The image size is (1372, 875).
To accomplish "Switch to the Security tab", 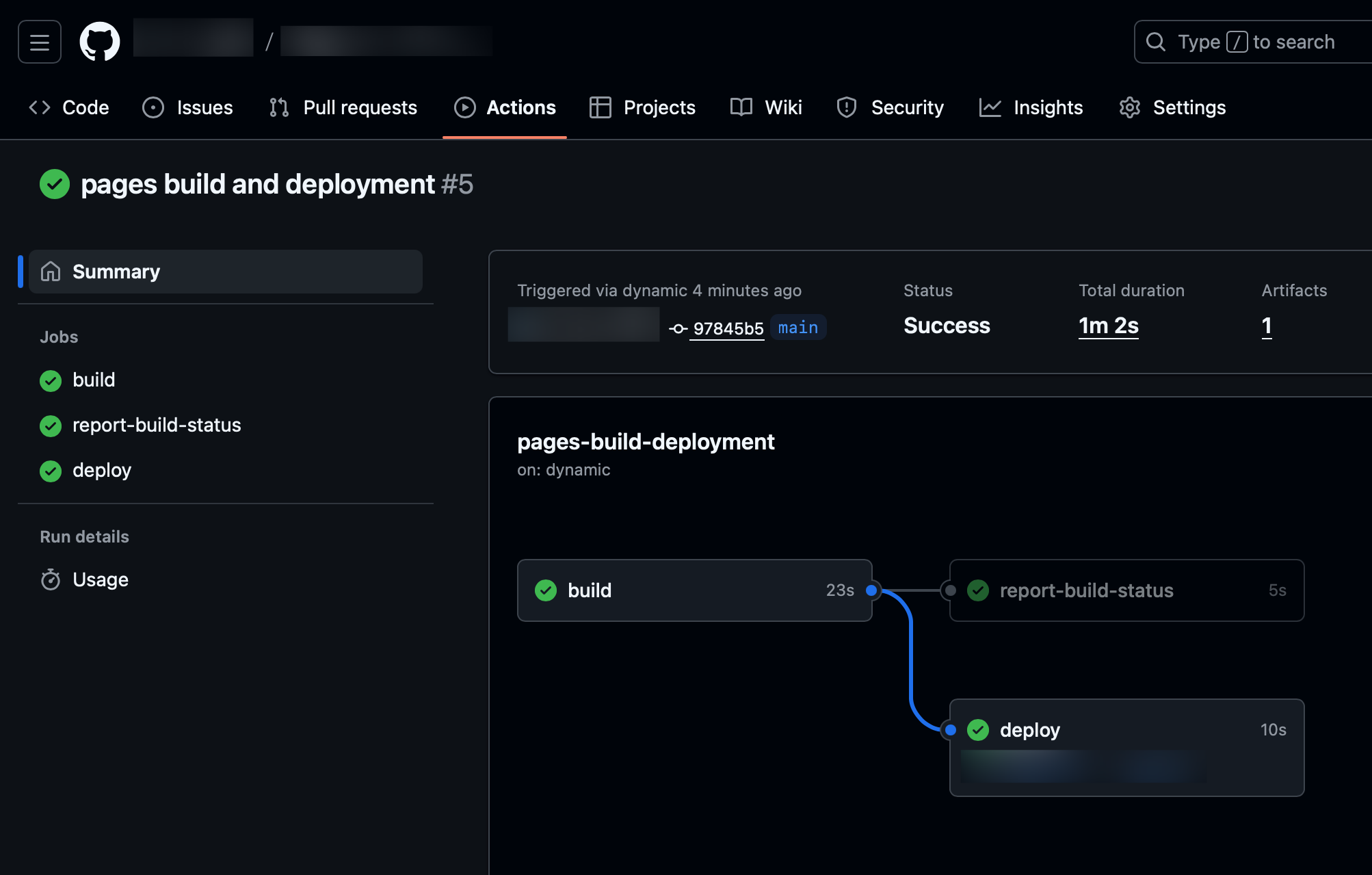I will (x=890, y=107).
